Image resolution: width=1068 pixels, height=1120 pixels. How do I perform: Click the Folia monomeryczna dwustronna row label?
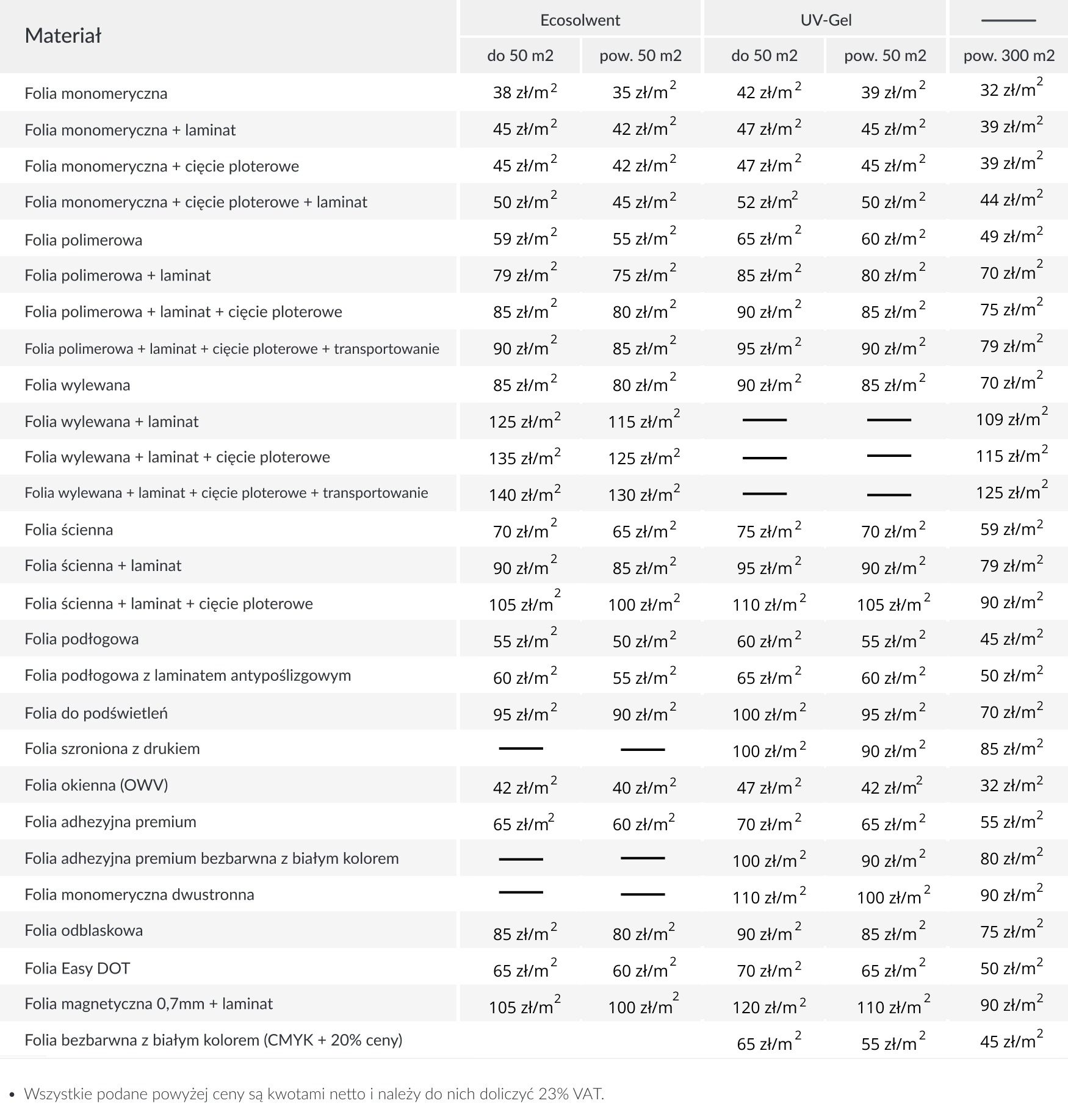pyautogui.click(x=139, y=895)
